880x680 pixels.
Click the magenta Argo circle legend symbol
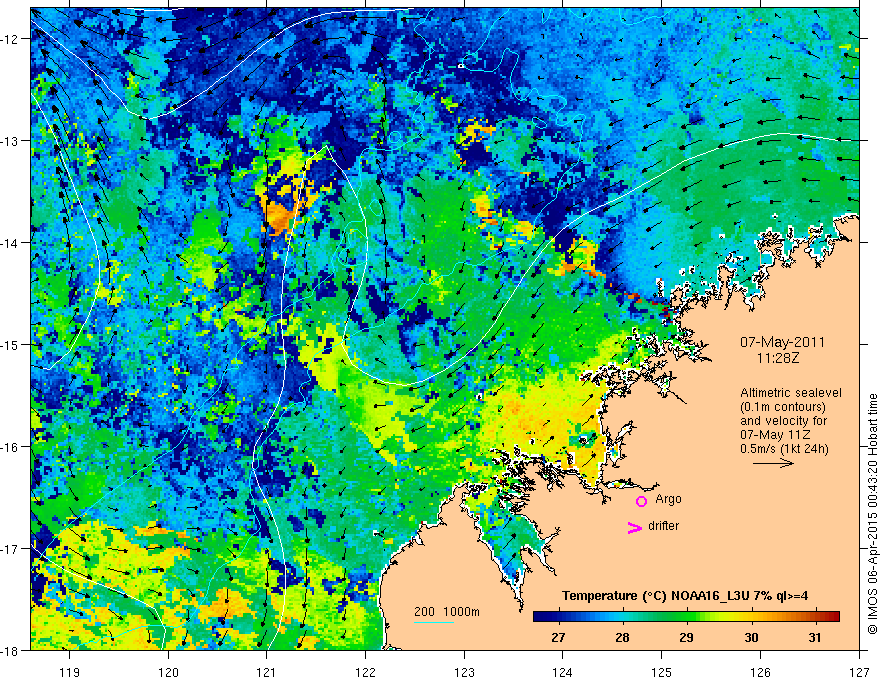coord(641,501)
